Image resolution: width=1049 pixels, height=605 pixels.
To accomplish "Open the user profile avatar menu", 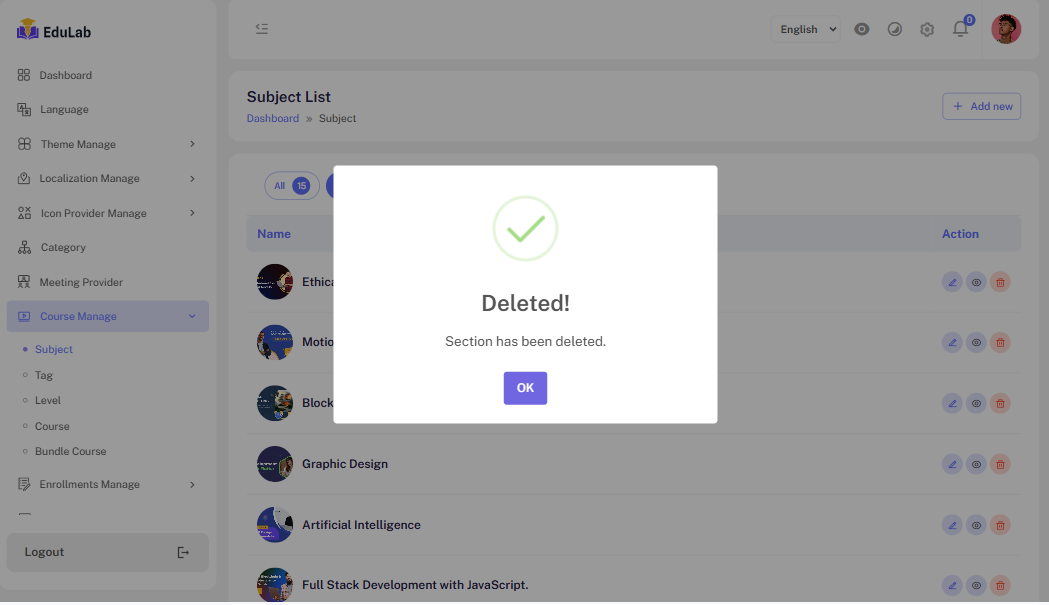I will [x=1005, y=29].
